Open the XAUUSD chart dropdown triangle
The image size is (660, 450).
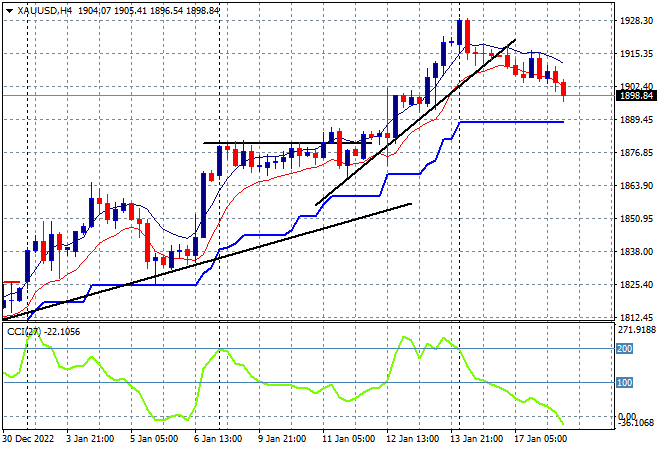(9, 11)
